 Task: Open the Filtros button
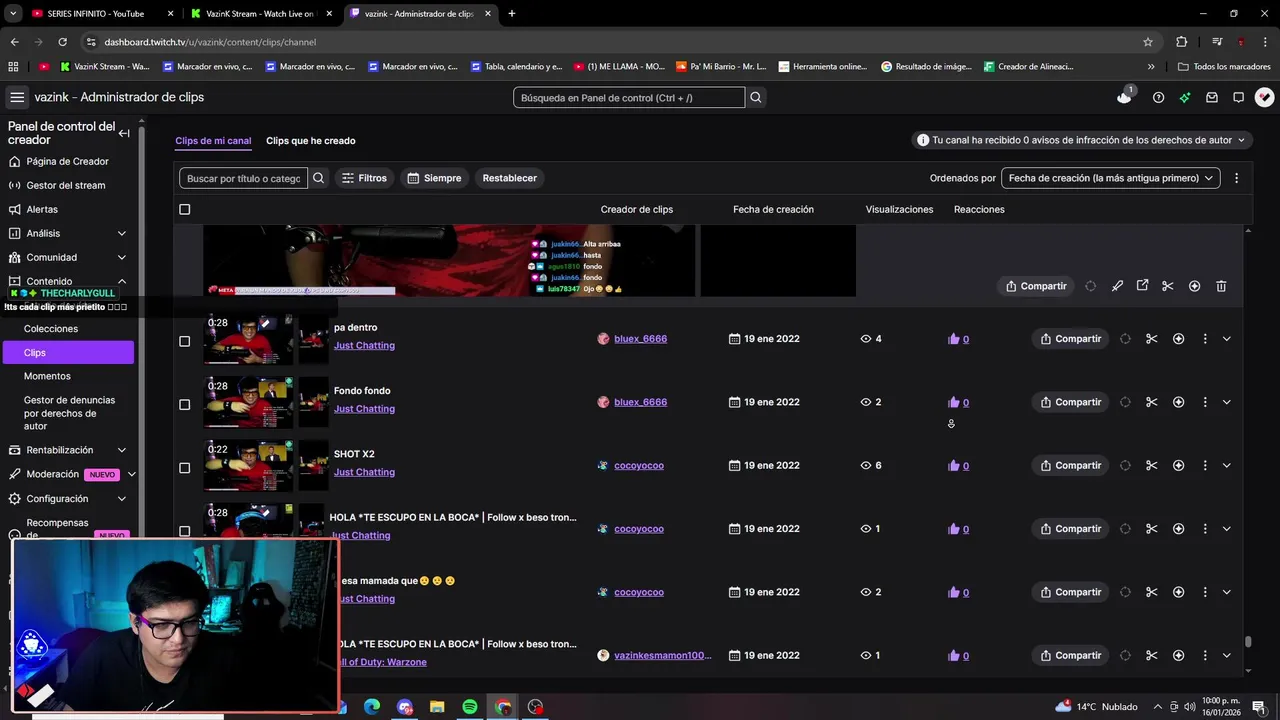(364, 178)
